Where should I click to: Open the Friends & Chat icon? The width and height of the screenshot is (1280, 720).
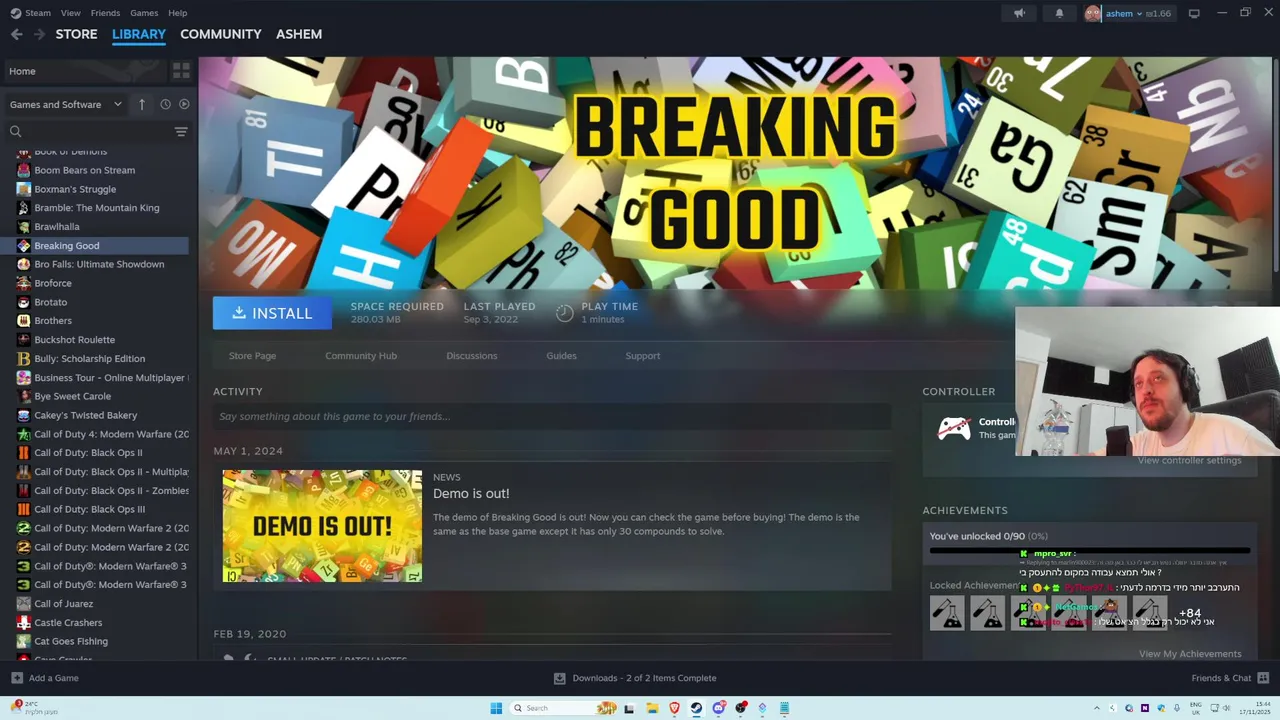coord(1263,678)
